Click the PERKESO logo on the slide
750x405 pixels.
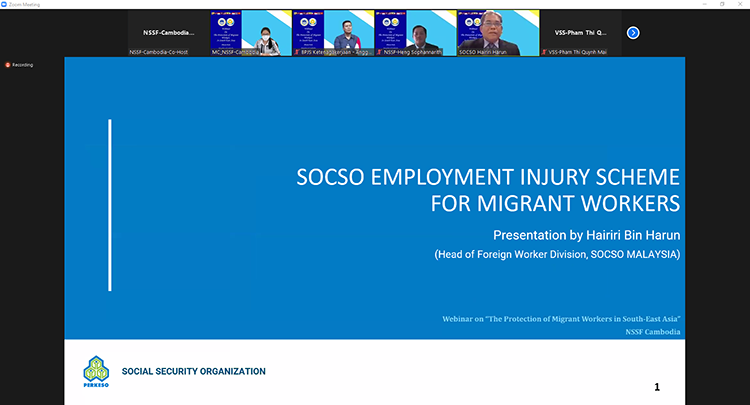coord(96,372)
